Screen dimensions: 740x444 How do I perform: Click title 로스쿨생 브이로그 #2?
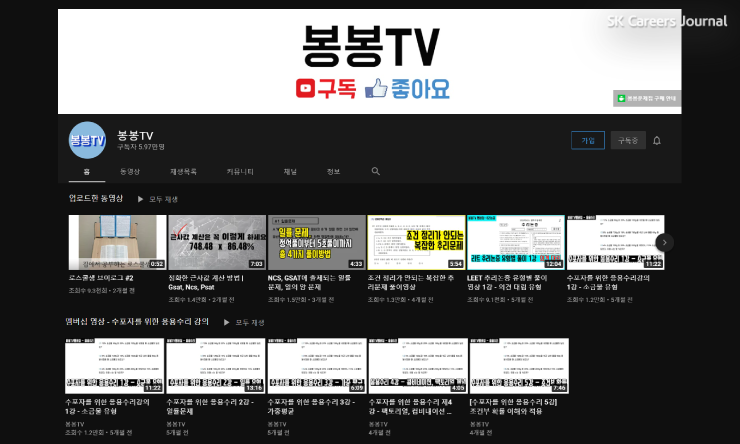click(101, 278)
